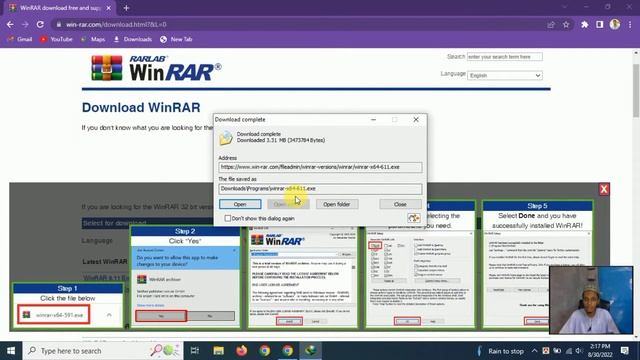Open the Chrome extensions puzzle icon

(x=584, y=24)
